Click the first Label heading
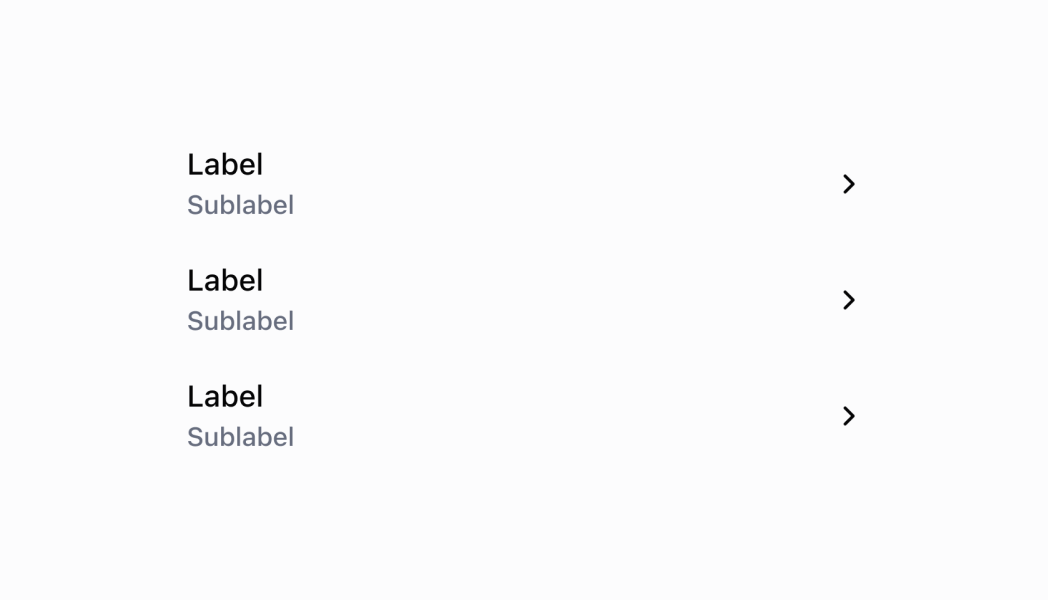Viewport: 1048px width, 600px height. click(x=225, y=164)
